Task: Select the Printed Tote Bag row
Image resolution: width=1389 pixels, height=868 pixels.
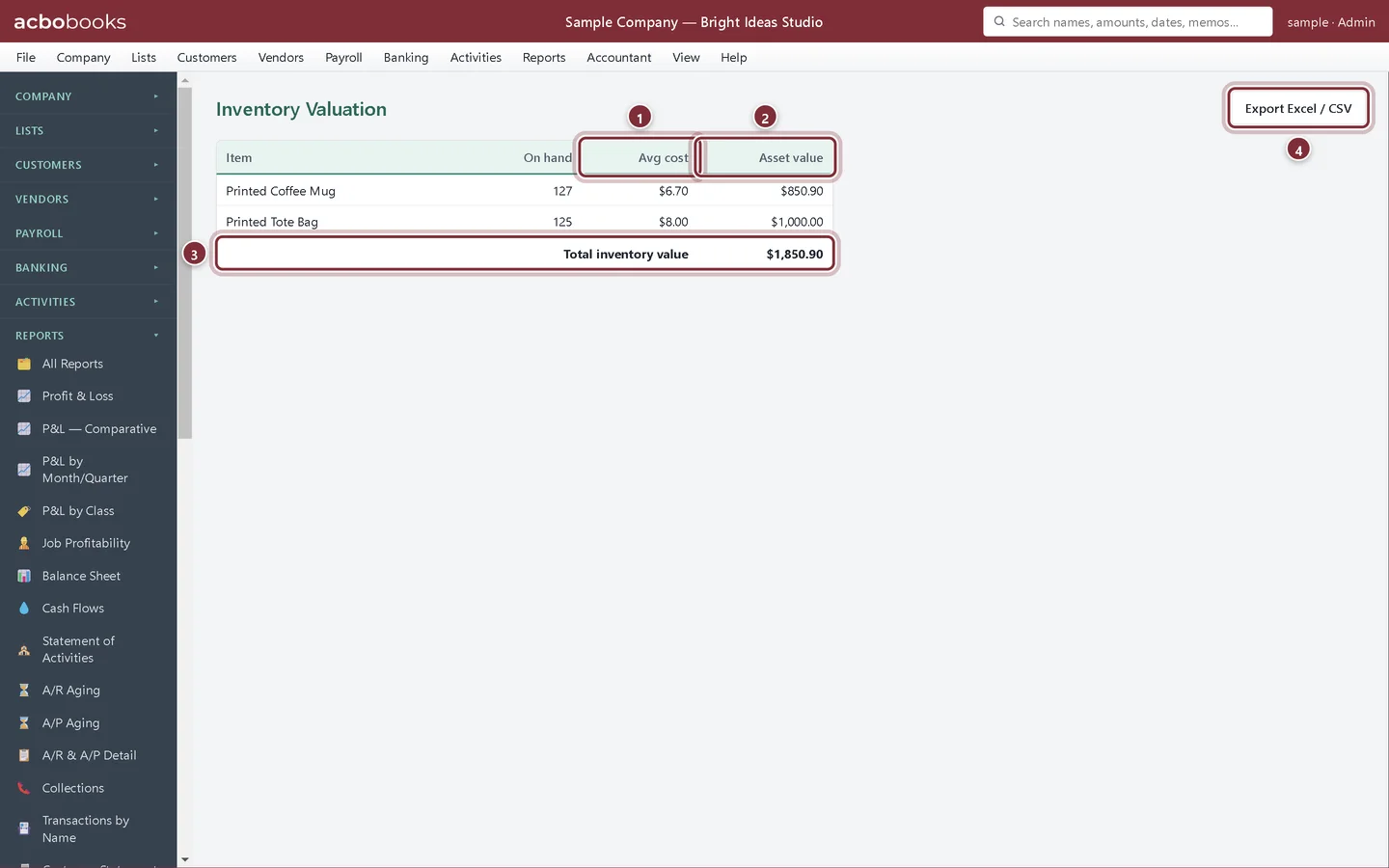Action: coord(525,222)
